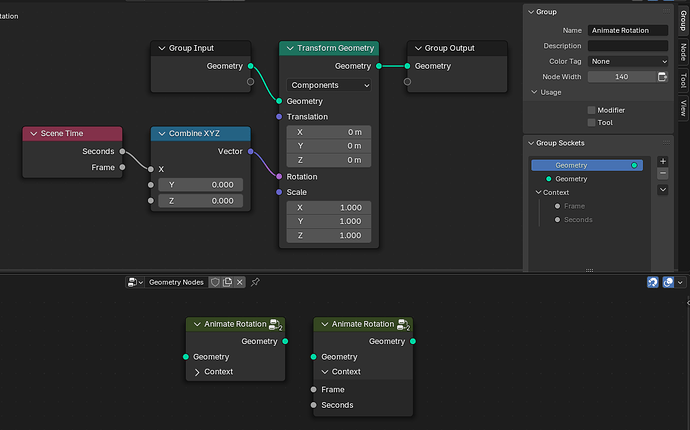Collapse the Context socket panel in tree
Screen dimensions: 690x430
click(538, 192)
